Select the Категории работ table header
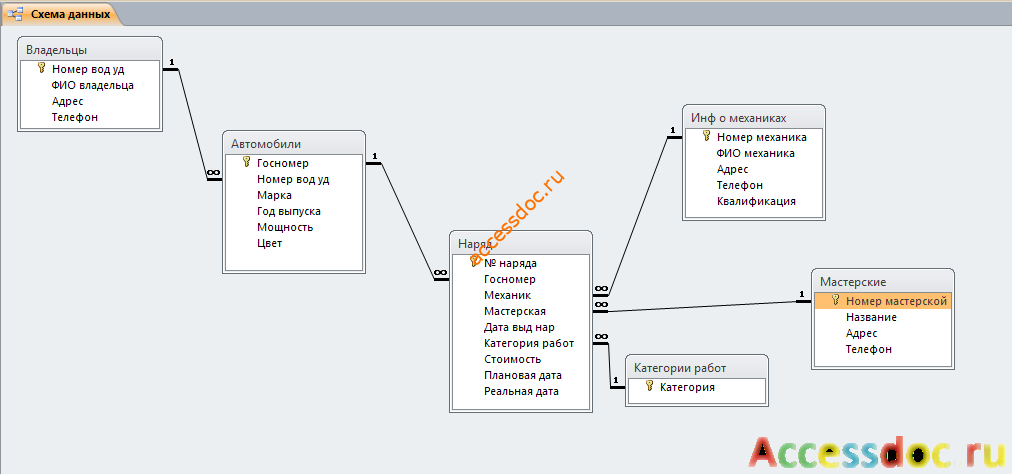Viewport: 1012px width, 474px height. [697, 368]
